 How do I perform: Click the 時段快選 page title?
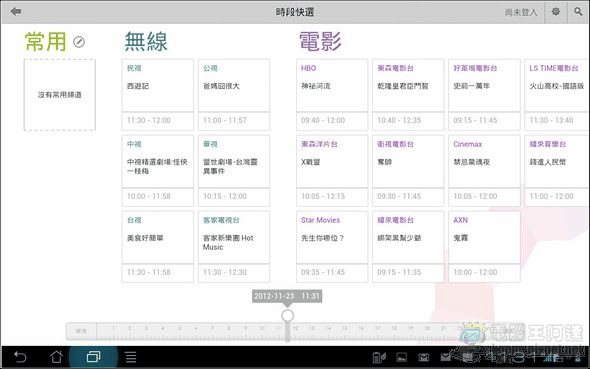[x=295, y=12]
